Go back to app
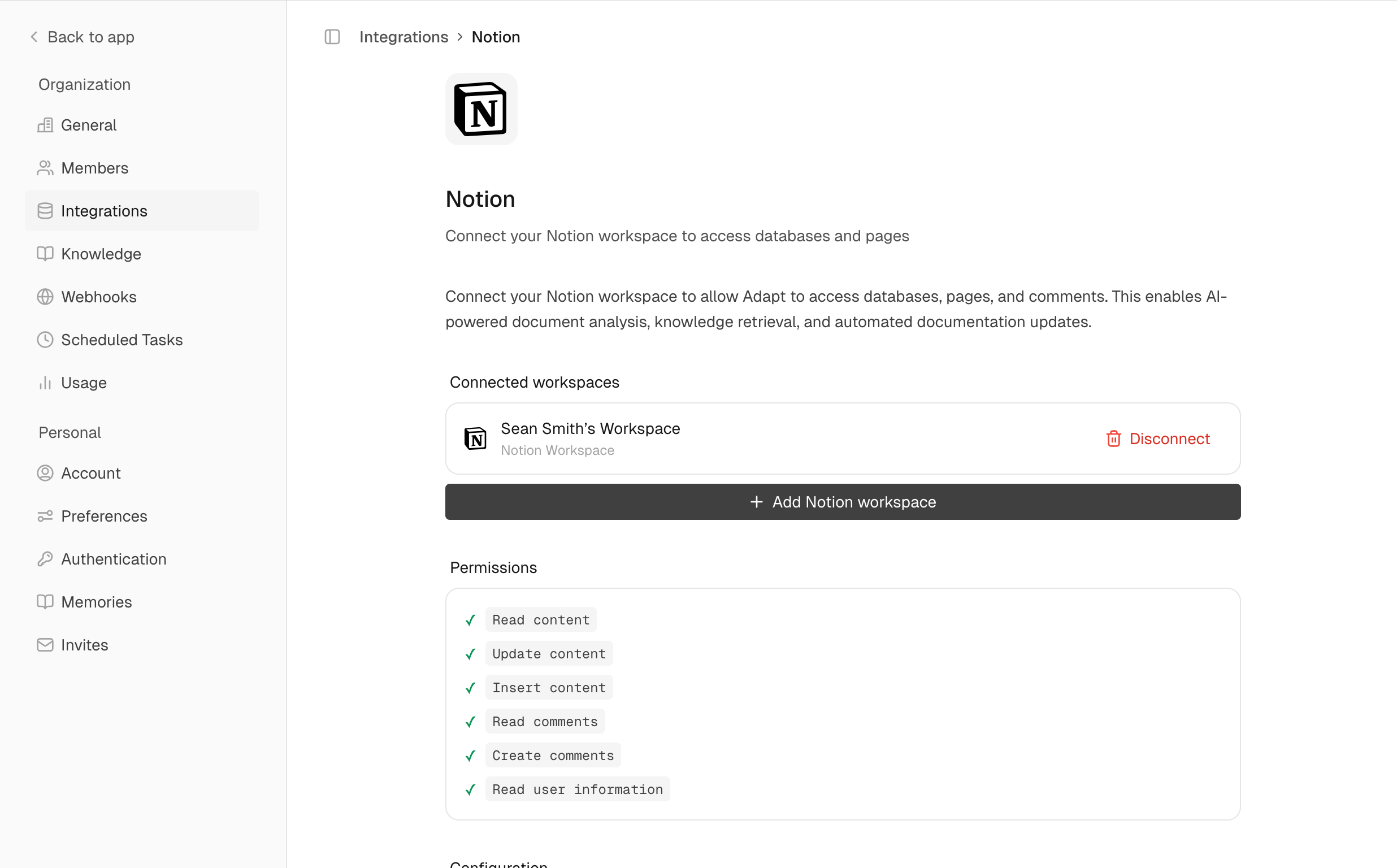 pos(82,37)
